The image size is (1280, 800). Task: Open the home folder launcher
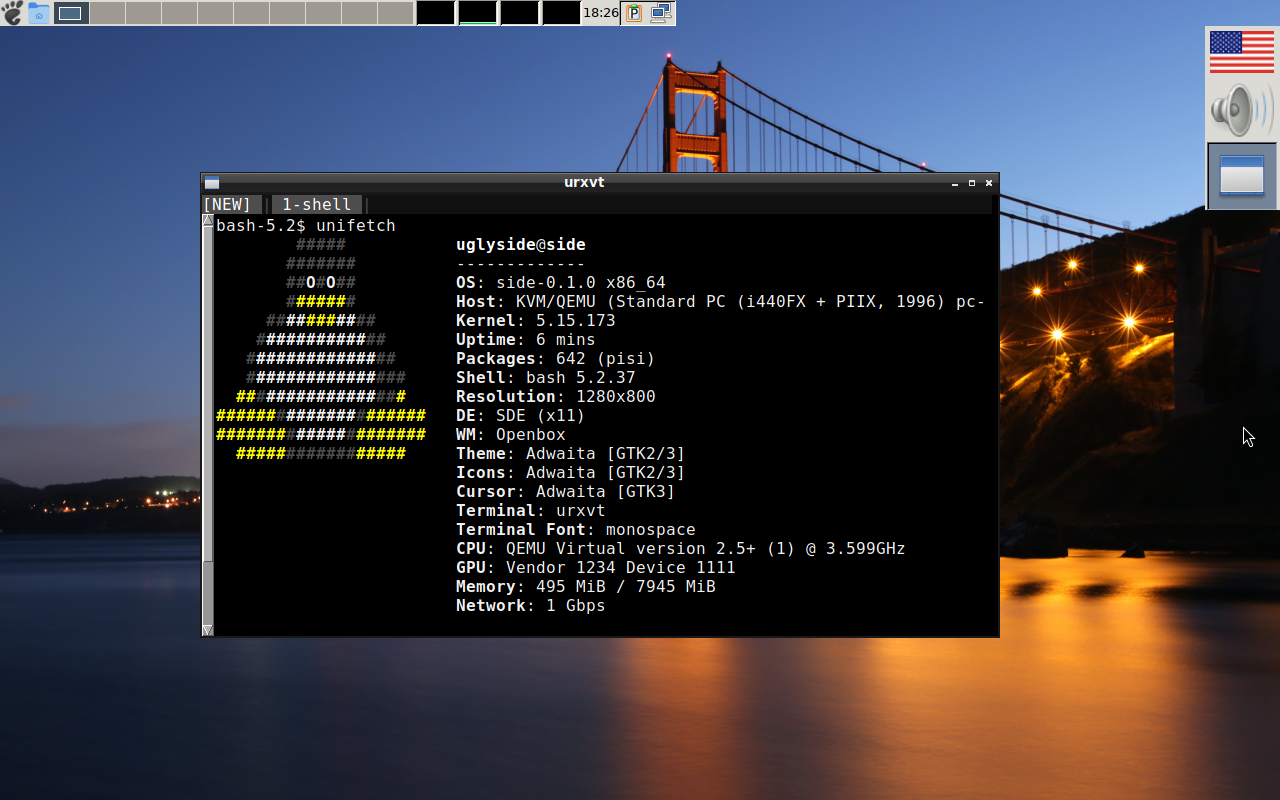(x=39, y=13)
